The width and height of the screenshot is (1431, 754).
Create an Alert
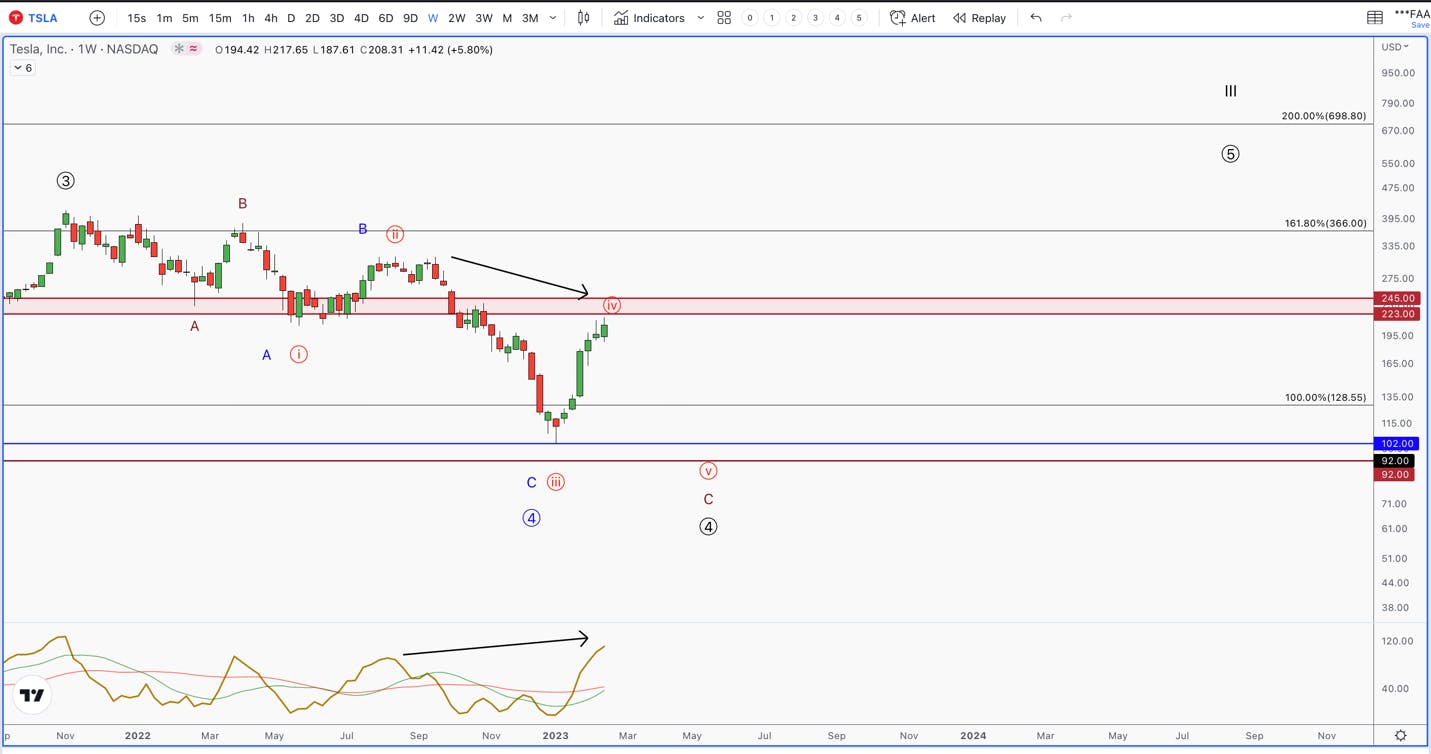coord(913,18)
